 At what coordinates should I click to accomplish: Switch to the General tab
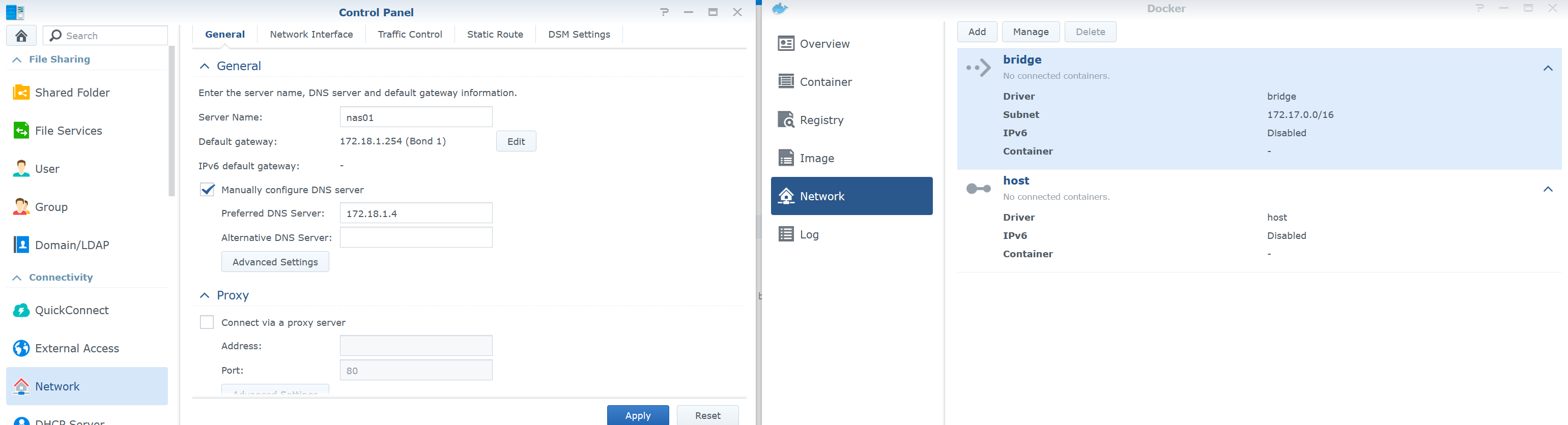224,34
